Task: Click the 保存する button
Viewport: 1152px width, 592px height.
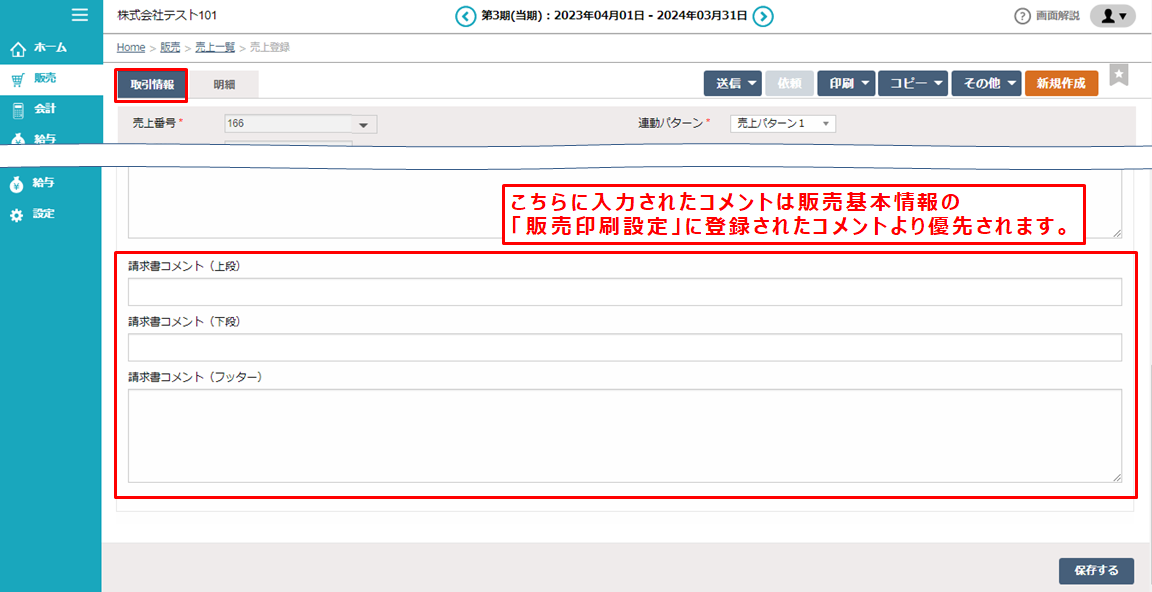Action: [1095, 570]
